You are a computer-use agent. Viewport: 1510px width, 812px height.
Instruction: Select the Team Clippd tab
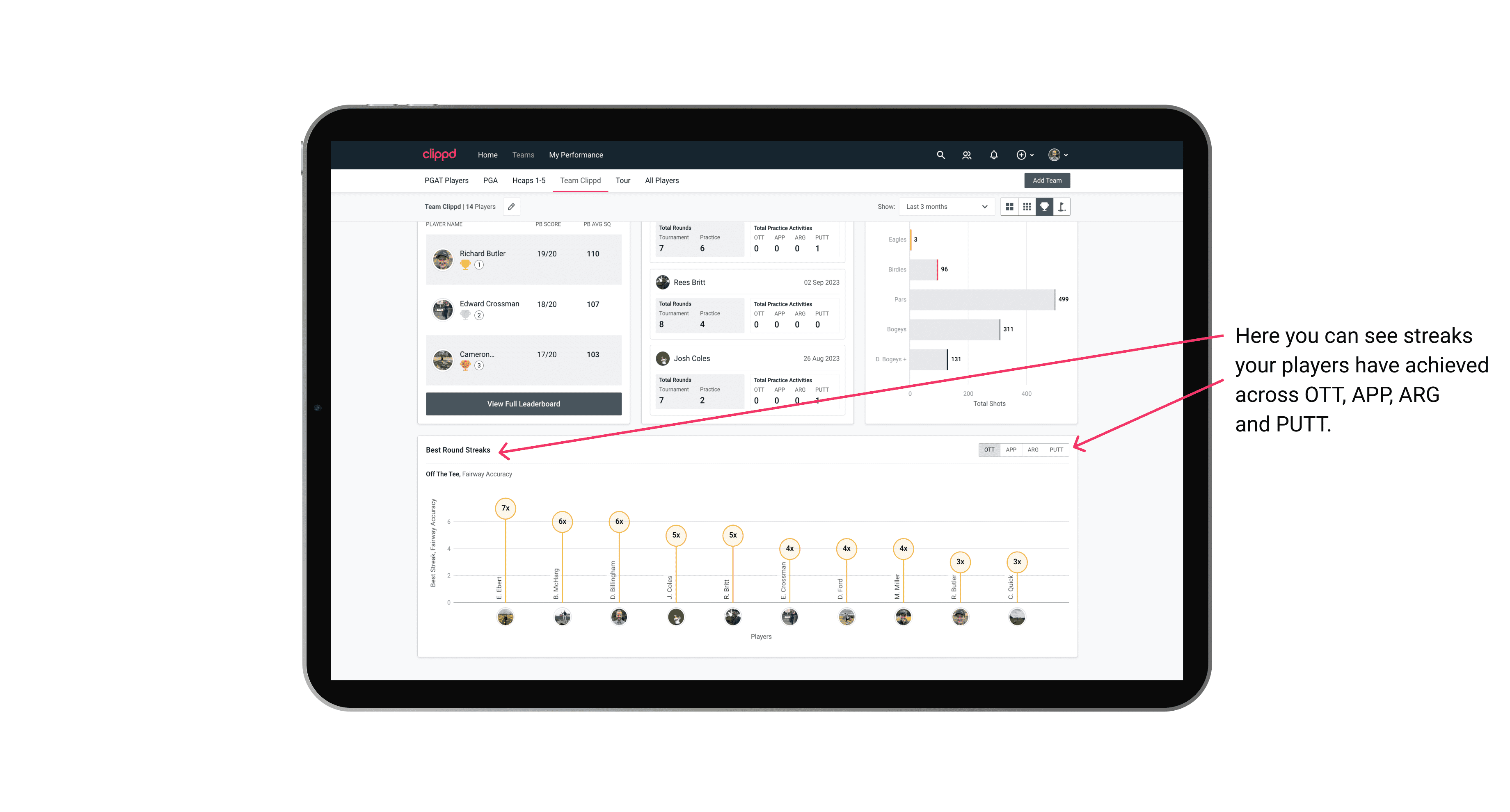click(581, 180)
